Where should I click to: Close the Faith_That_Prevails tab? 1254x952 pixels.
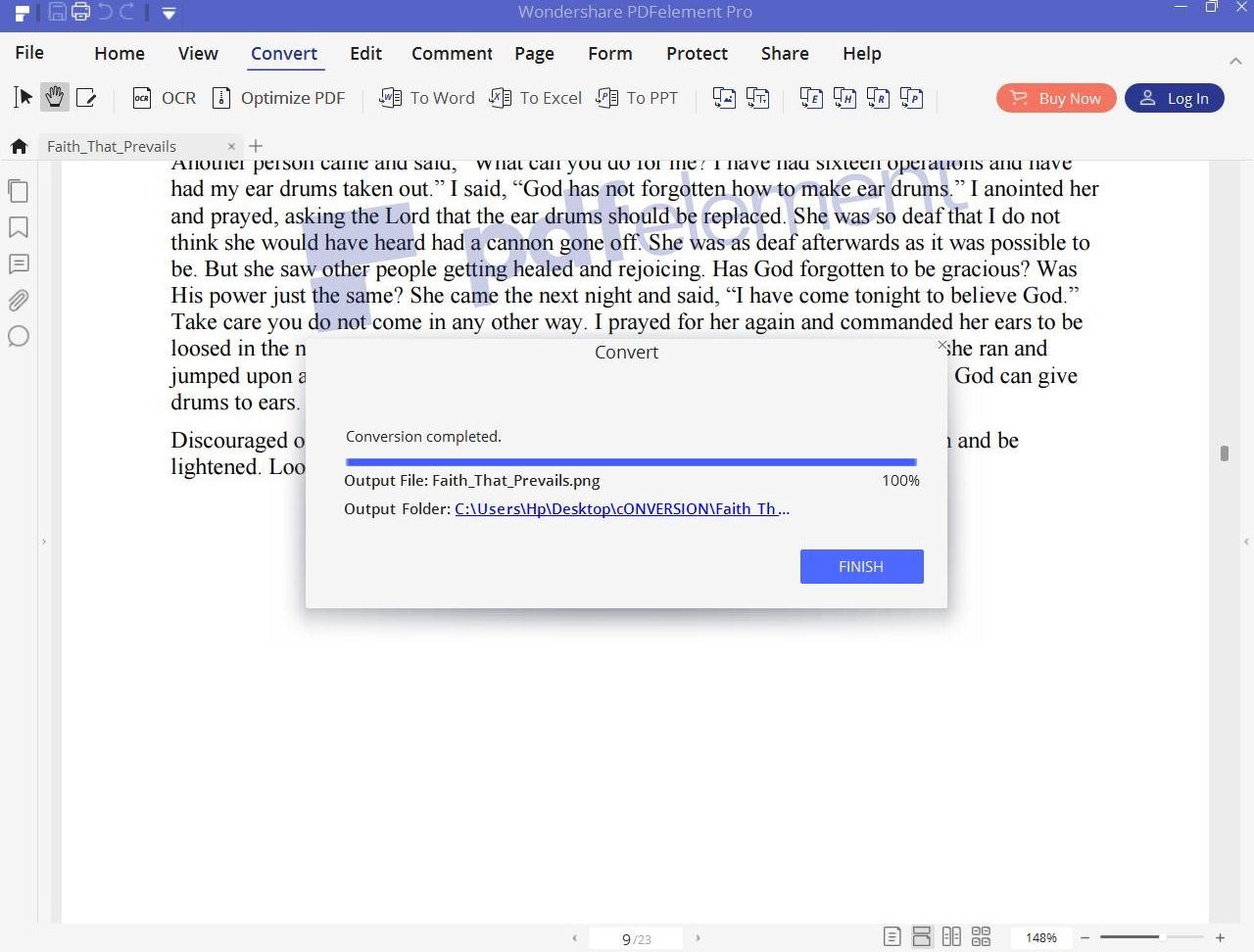[231, 146]
